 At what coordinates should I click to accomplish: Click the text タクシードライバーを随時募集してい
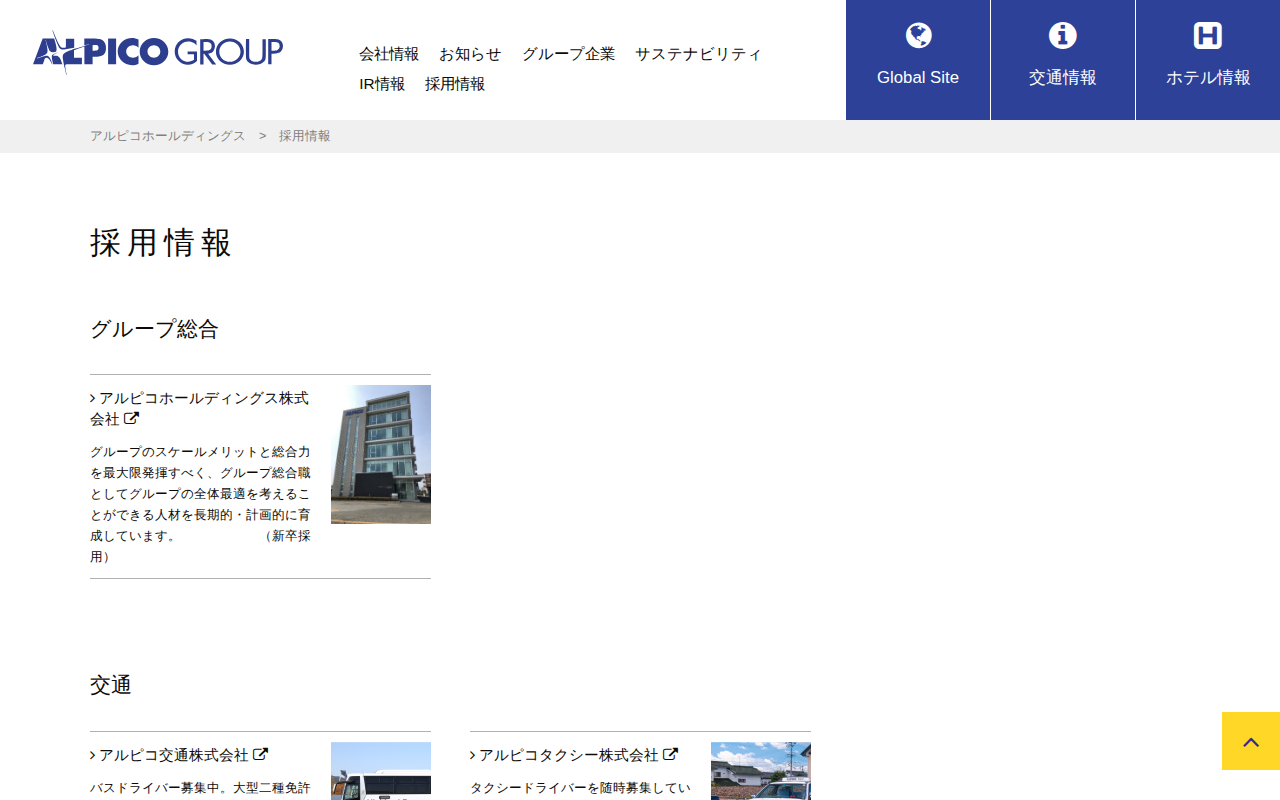[581, 788]
